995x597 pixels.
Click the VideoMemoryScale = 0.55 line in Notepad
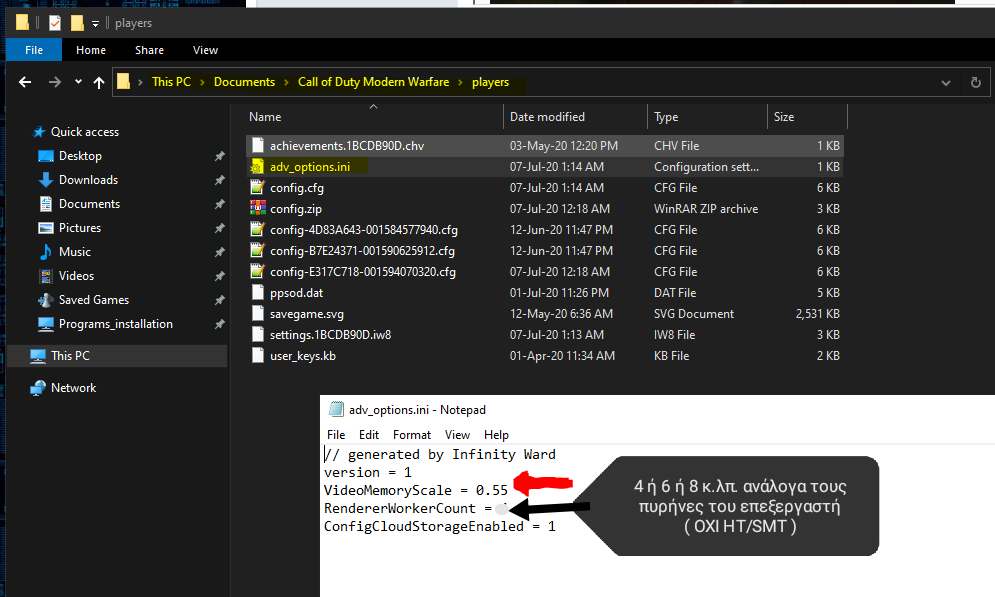(x=416, y=490)
